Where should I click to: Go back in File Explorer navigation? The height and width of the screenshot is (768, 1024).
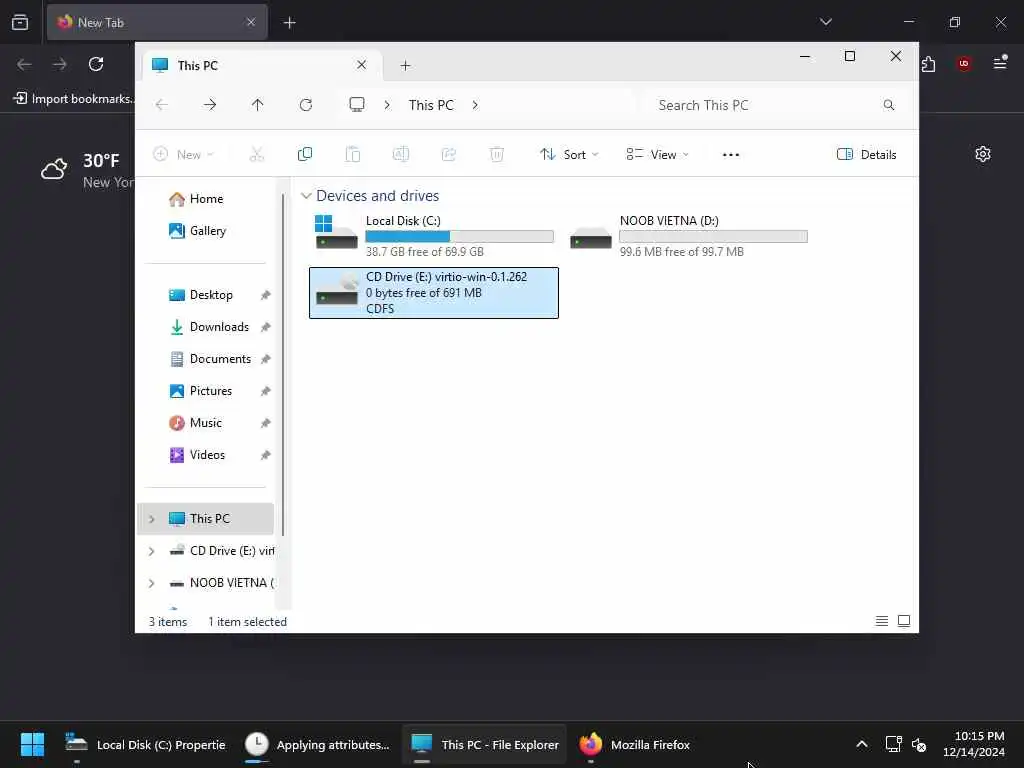[161, 105]
